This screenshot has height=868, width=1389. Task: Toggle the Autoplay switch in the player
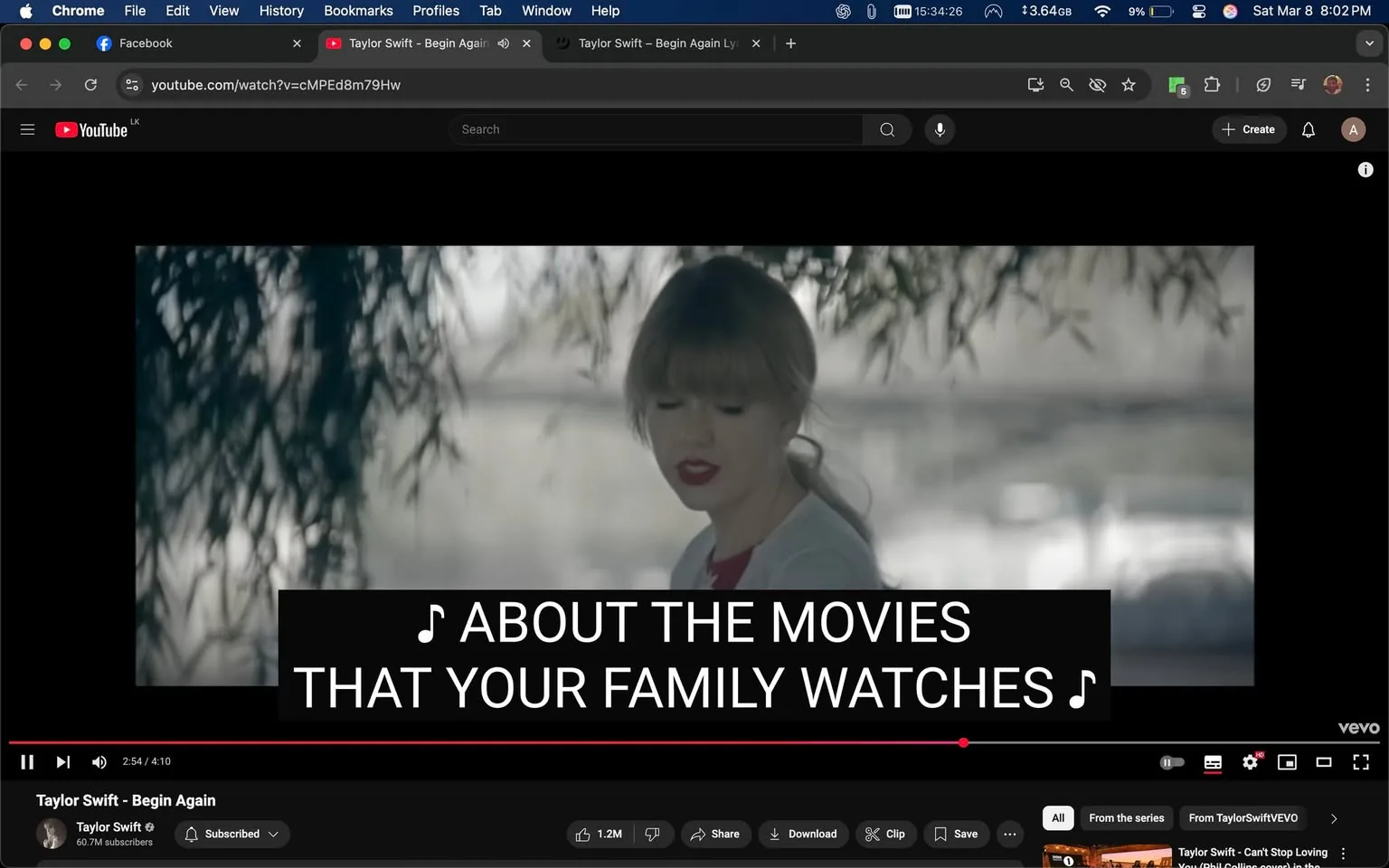coord(1172,762)
